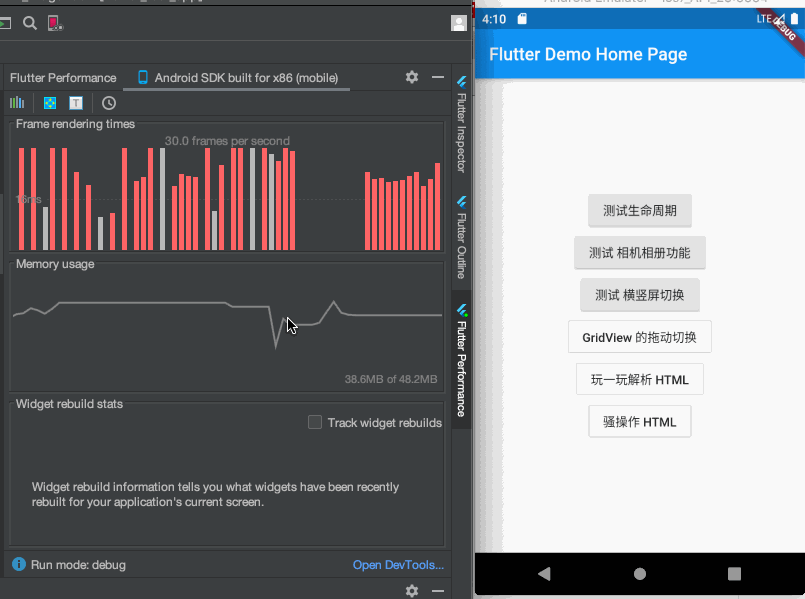Click the 4:10 clock in emulator
Viewport: 805px width, 599px height.
tap(494, 20)
